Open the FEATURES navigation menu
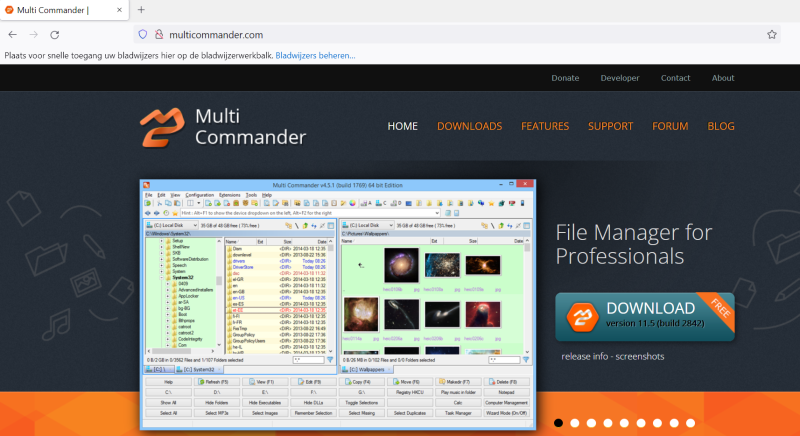The image size is (800, 436). click(545, 126)
